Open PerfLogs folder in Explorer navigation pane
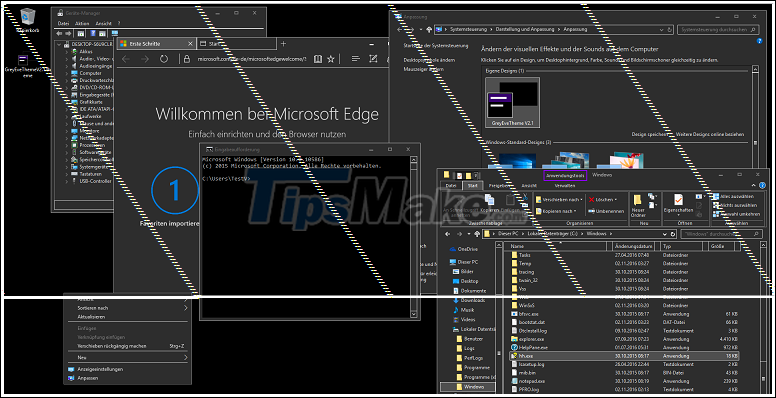 471,358
